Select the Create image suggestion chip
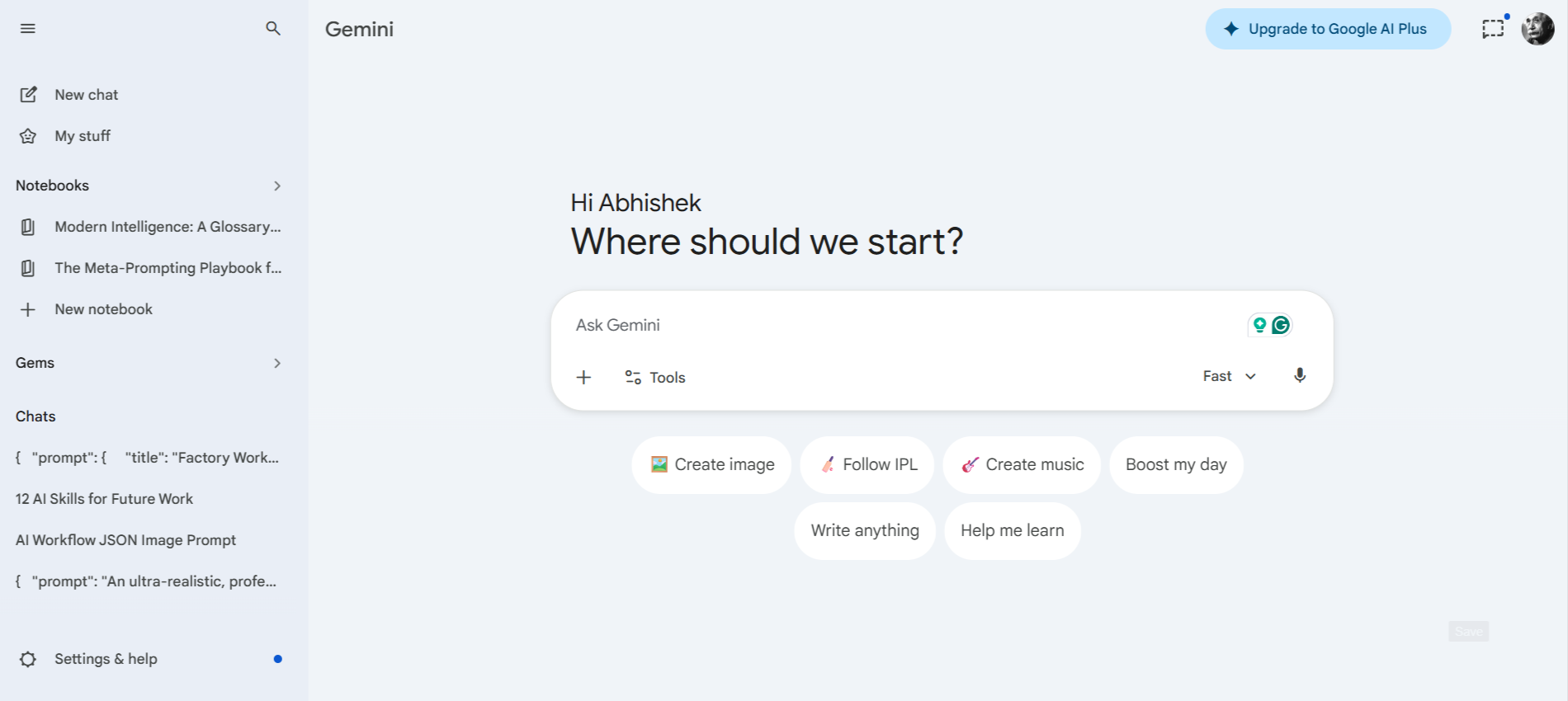 (x=711, y=464)
